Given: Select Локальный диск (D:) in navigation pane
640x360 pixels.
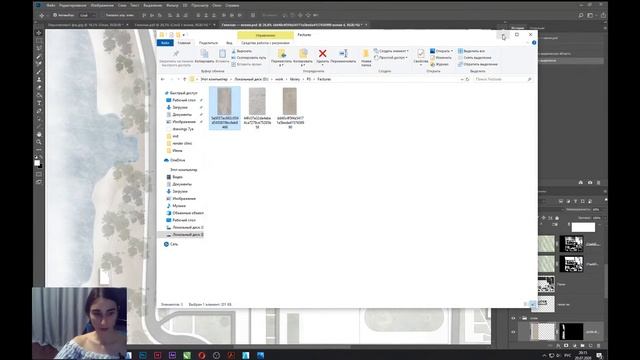Looking at the screenshot, I should (184, 235).
